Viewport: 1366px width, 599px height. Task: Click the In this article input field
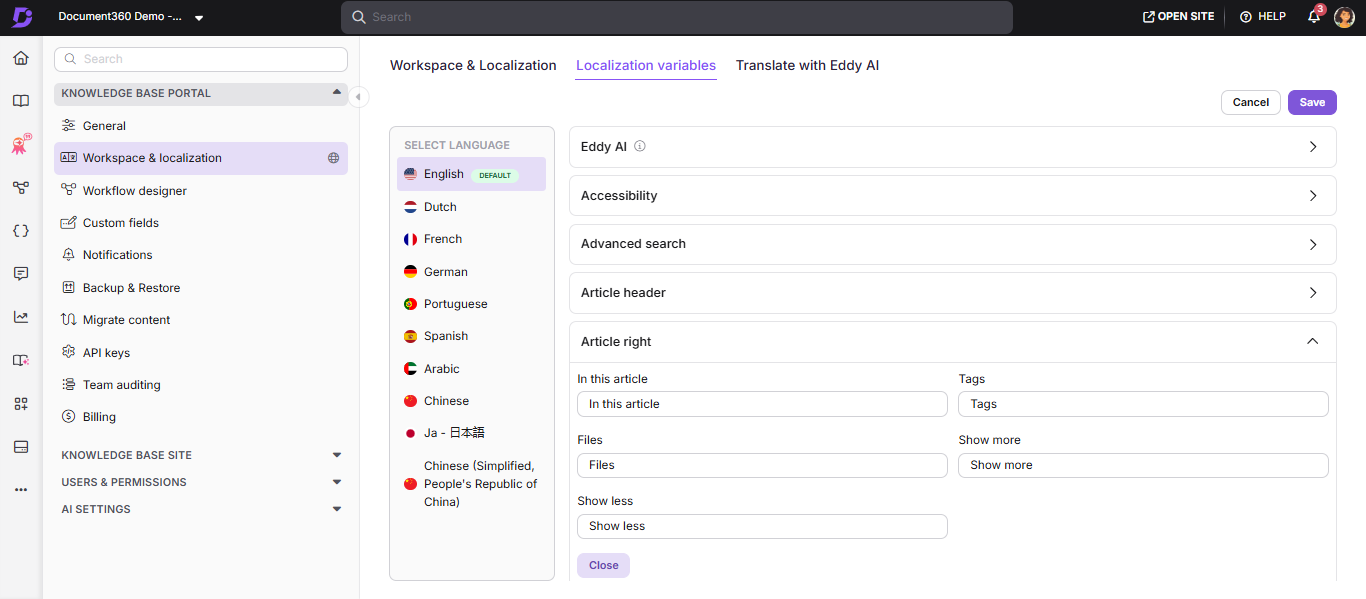pyautogui.click(x=762, y=404)
